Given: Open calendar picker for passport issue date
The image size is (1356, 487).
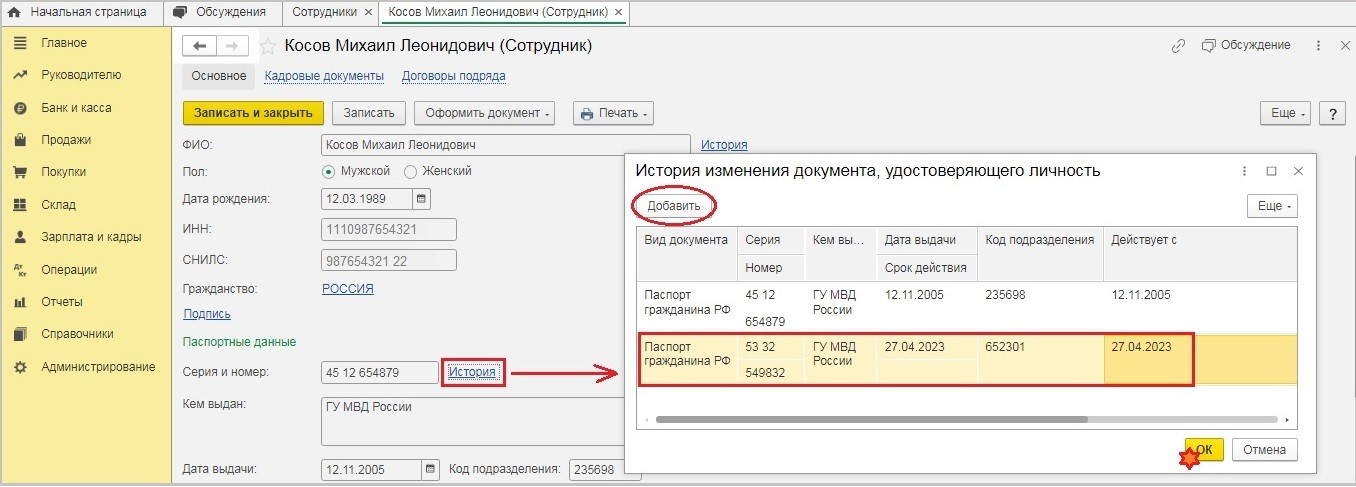Looking at the screenshot, I should click(430, 469).
